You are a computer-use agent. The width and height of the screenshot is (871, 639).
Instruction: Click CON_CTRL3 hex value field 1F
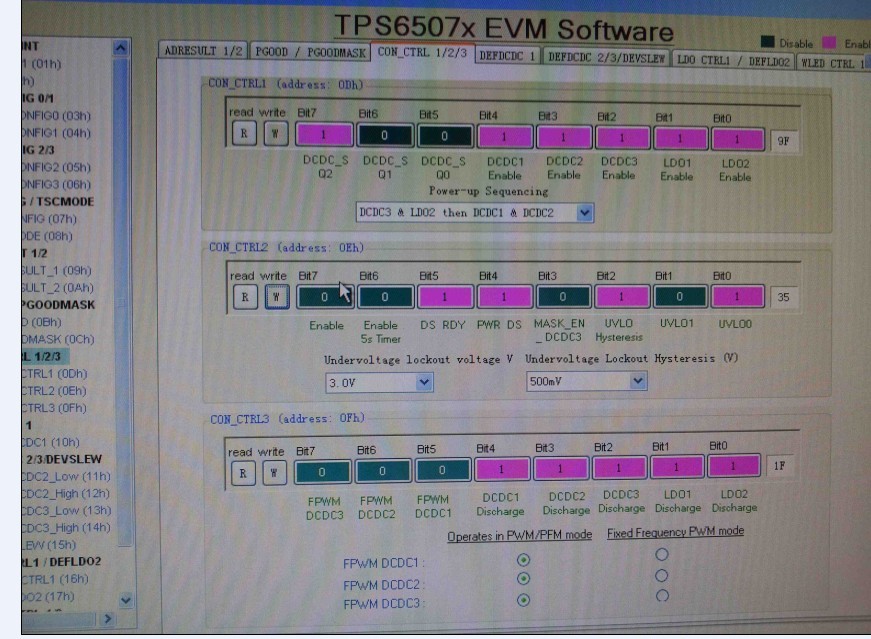click(x=779, y=466)
